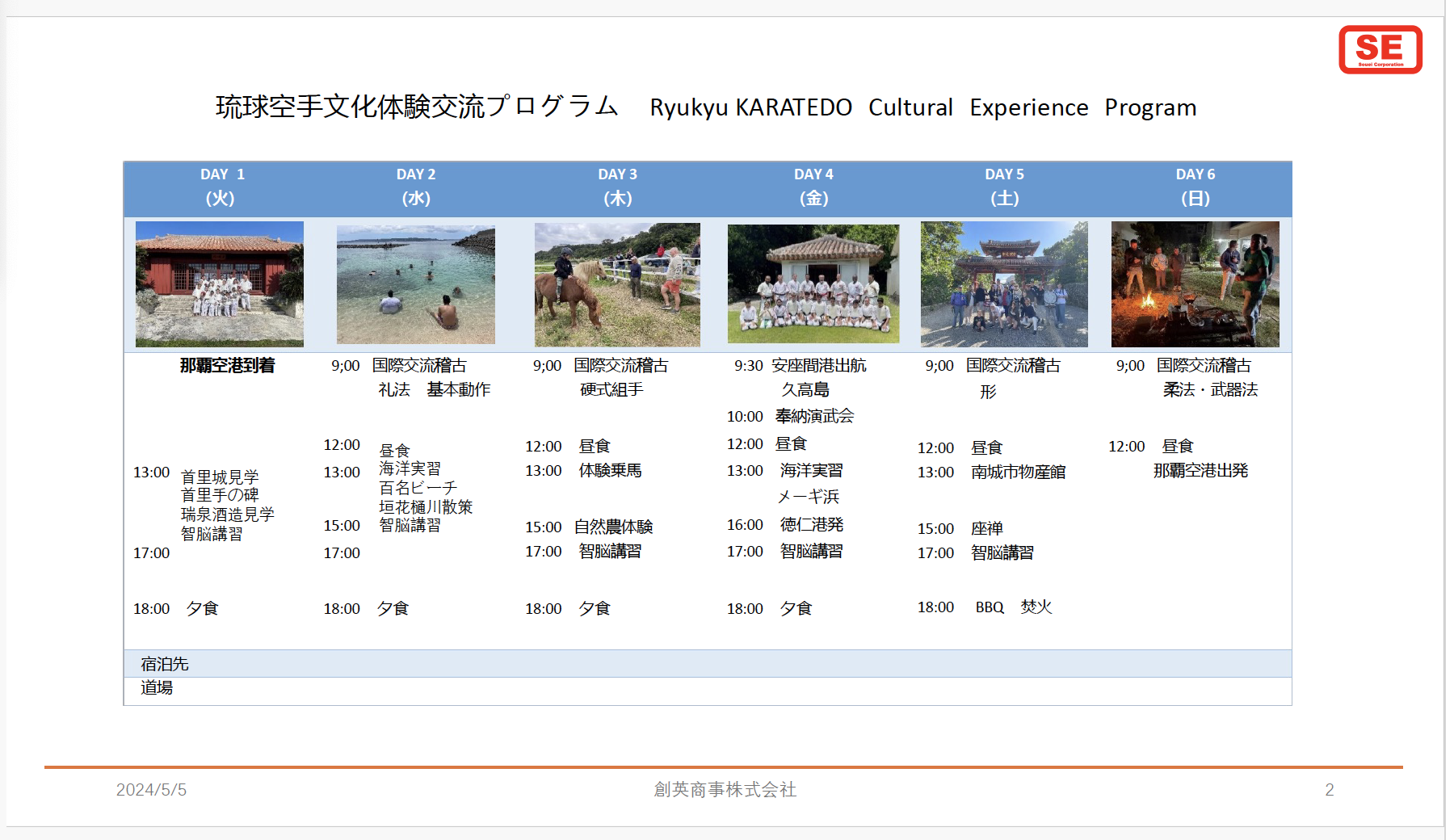Select the Ryukyu KARATEDO English title
1454x840 pixels.
[922, 107]
